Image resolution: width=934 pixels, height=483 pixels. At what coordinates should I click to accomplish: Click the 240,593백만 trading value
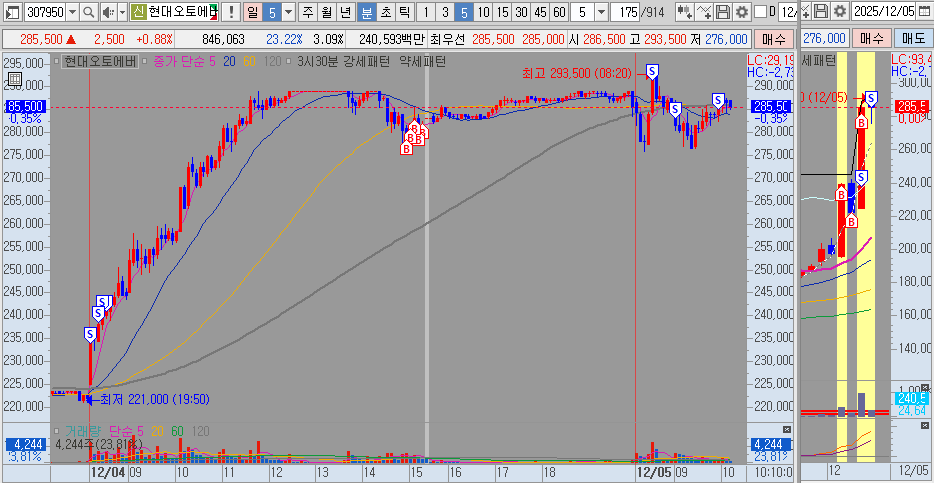[393, 39]
